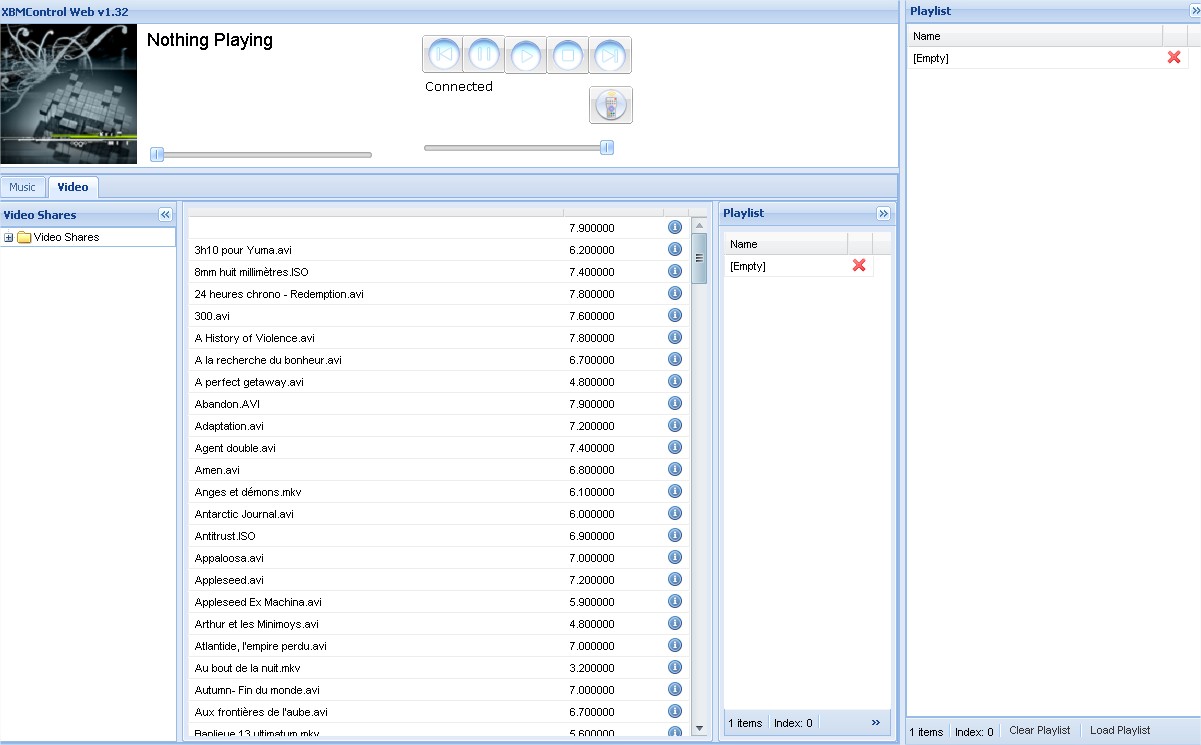The image size is (1201, 745).
Task: Delete [Empty] entry in middle Playlist
Action: [x=859, y=266]
